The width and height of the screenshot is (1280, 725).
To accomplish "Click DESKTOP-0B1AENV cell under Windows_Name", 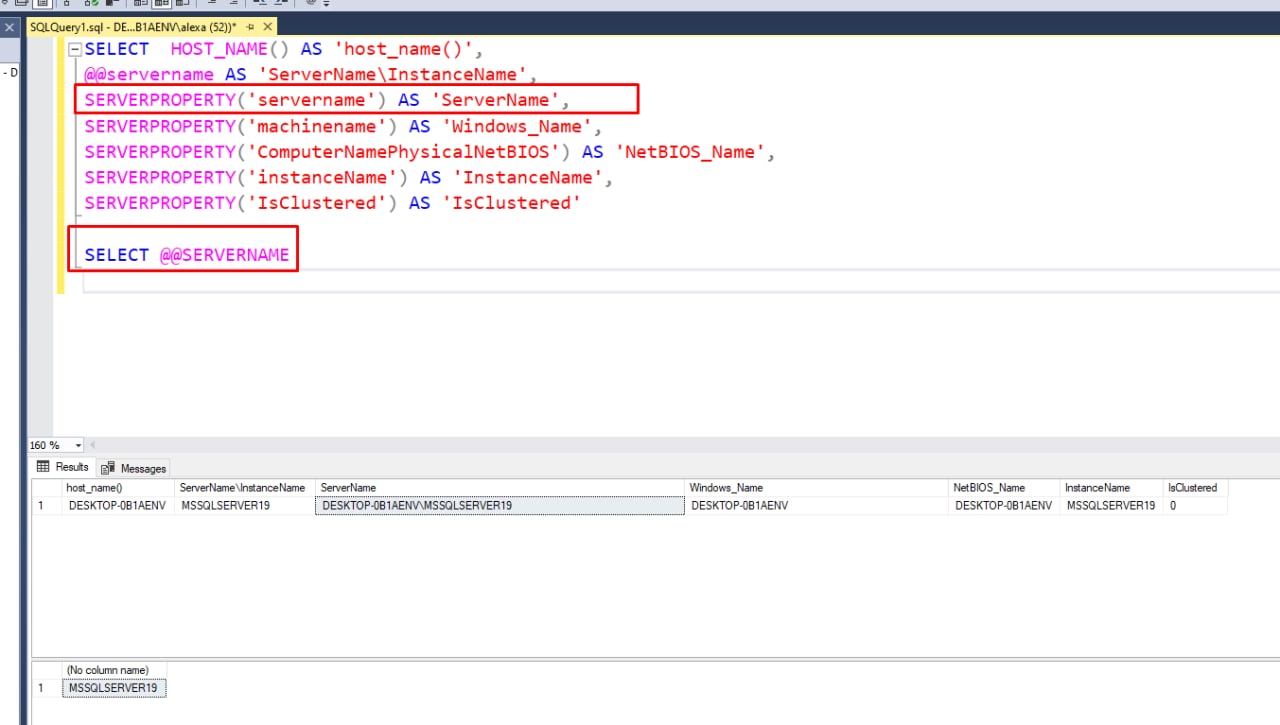I will point(818,506).
